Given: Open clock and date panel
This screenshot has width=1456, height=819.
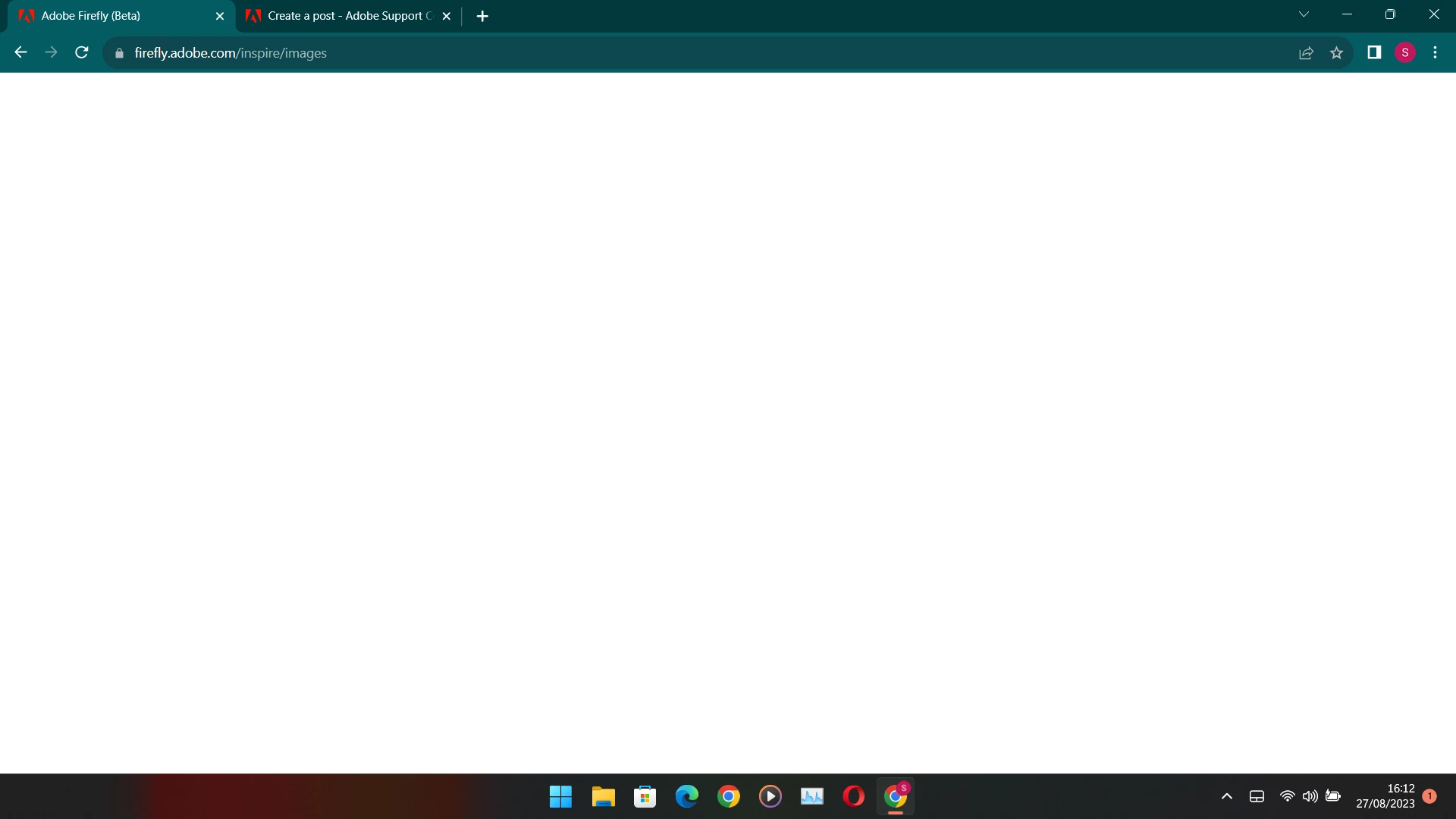Looking at the screenshot, I should (1385, 796).
